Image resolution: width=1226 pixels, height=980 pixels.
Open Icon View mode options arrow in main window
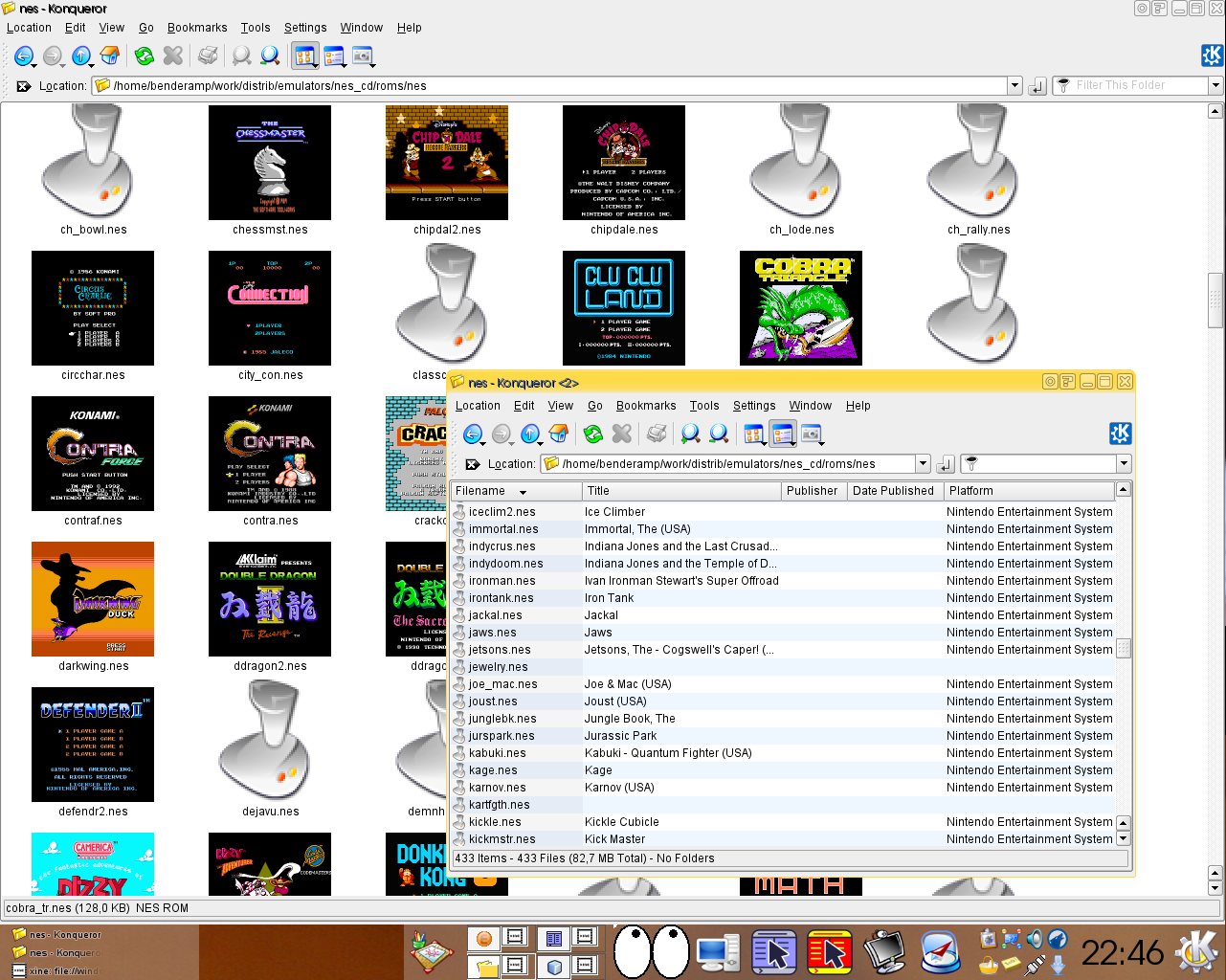pyautogui.click(x=316, y=65)
